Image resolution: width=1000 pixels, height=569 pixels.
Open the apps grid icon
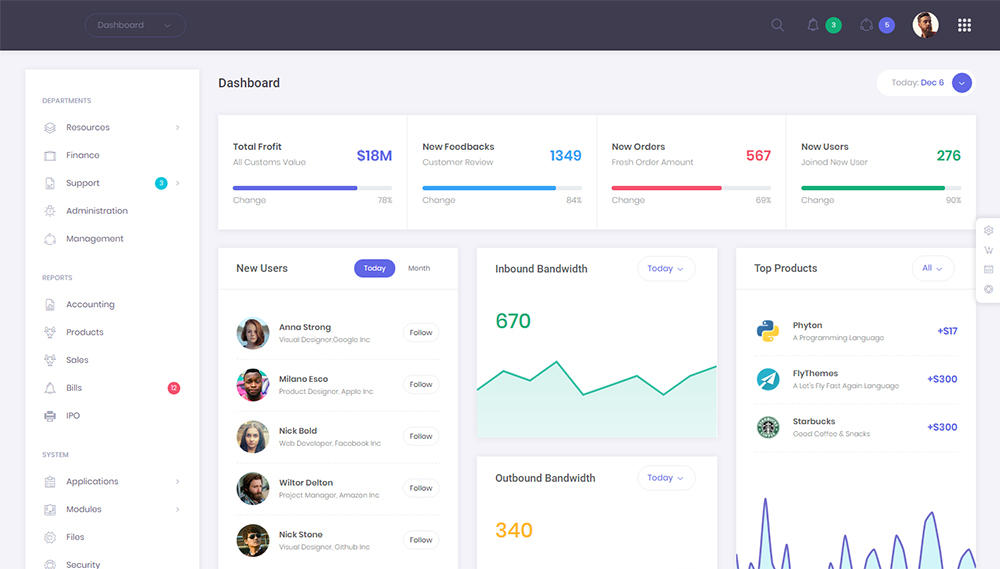click(964, 25)
